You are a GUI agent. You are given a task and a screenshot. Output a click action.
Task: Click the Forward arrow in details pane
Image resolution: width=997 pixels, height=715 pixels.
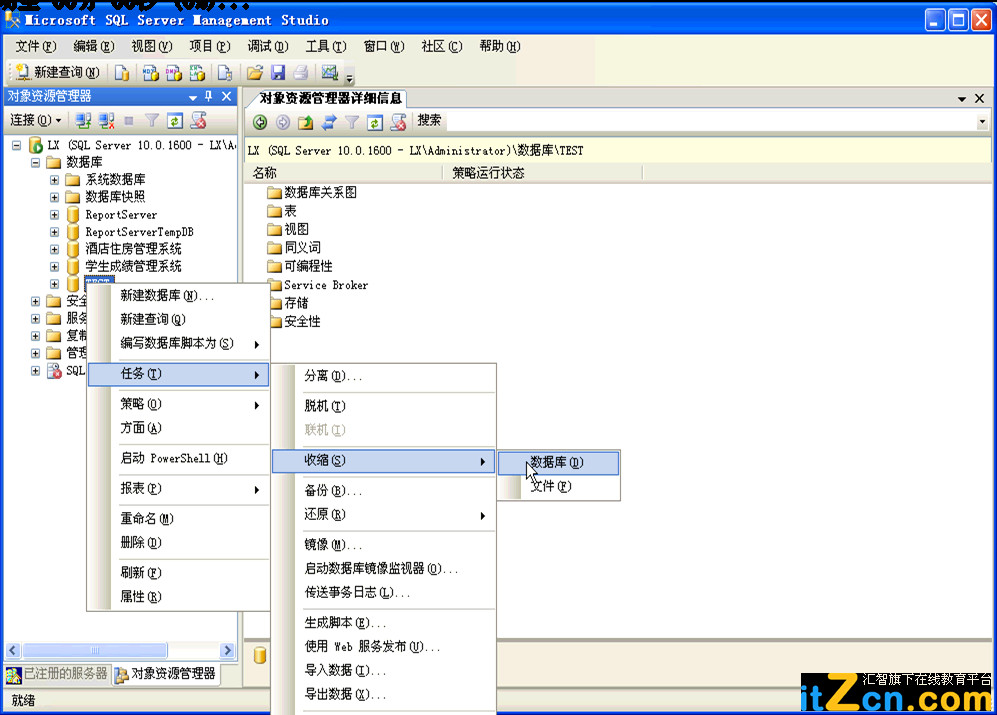tap(283, 122)
